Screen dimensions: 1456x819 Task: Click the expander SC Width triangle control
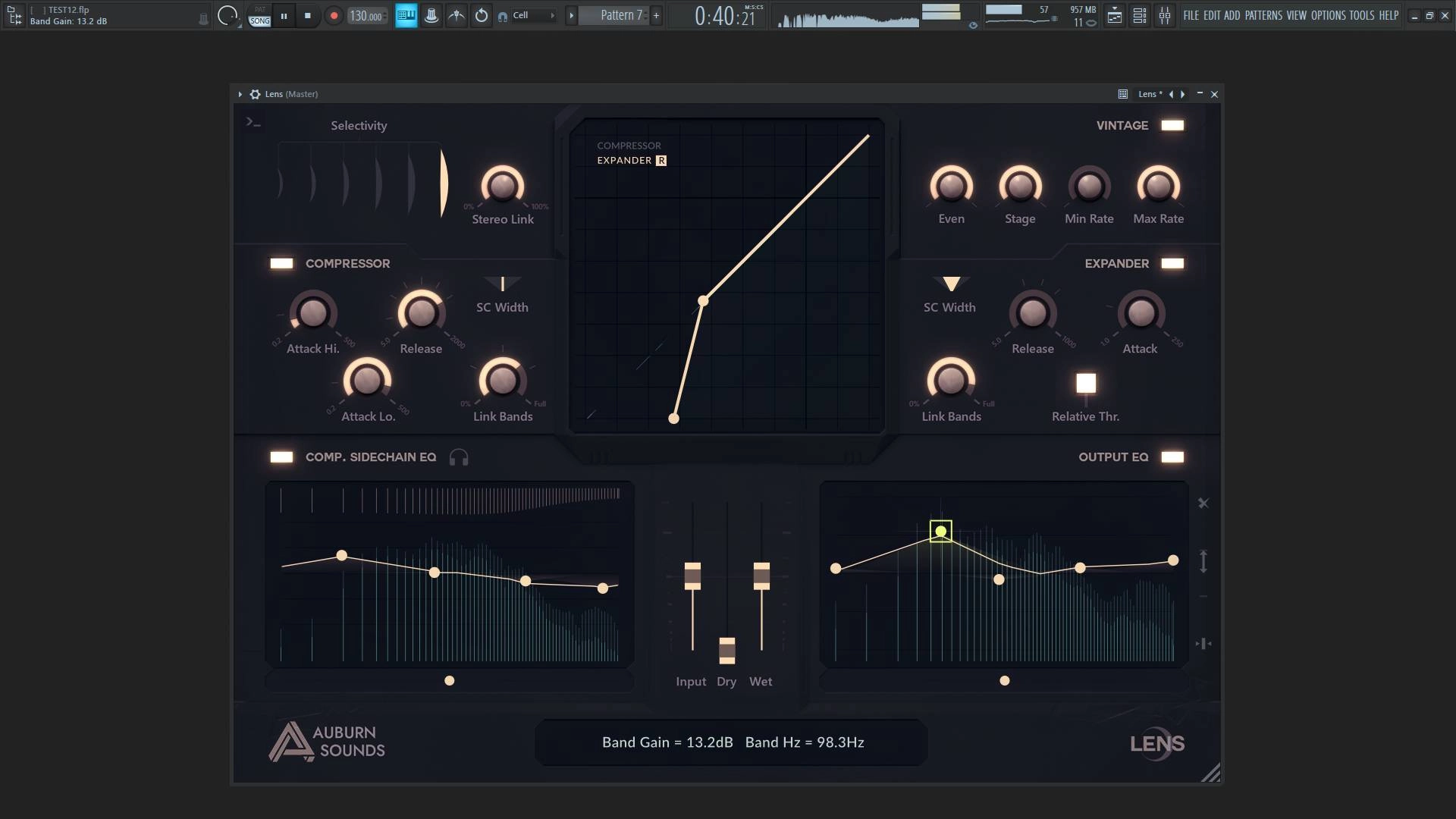[x=951, y=284]
